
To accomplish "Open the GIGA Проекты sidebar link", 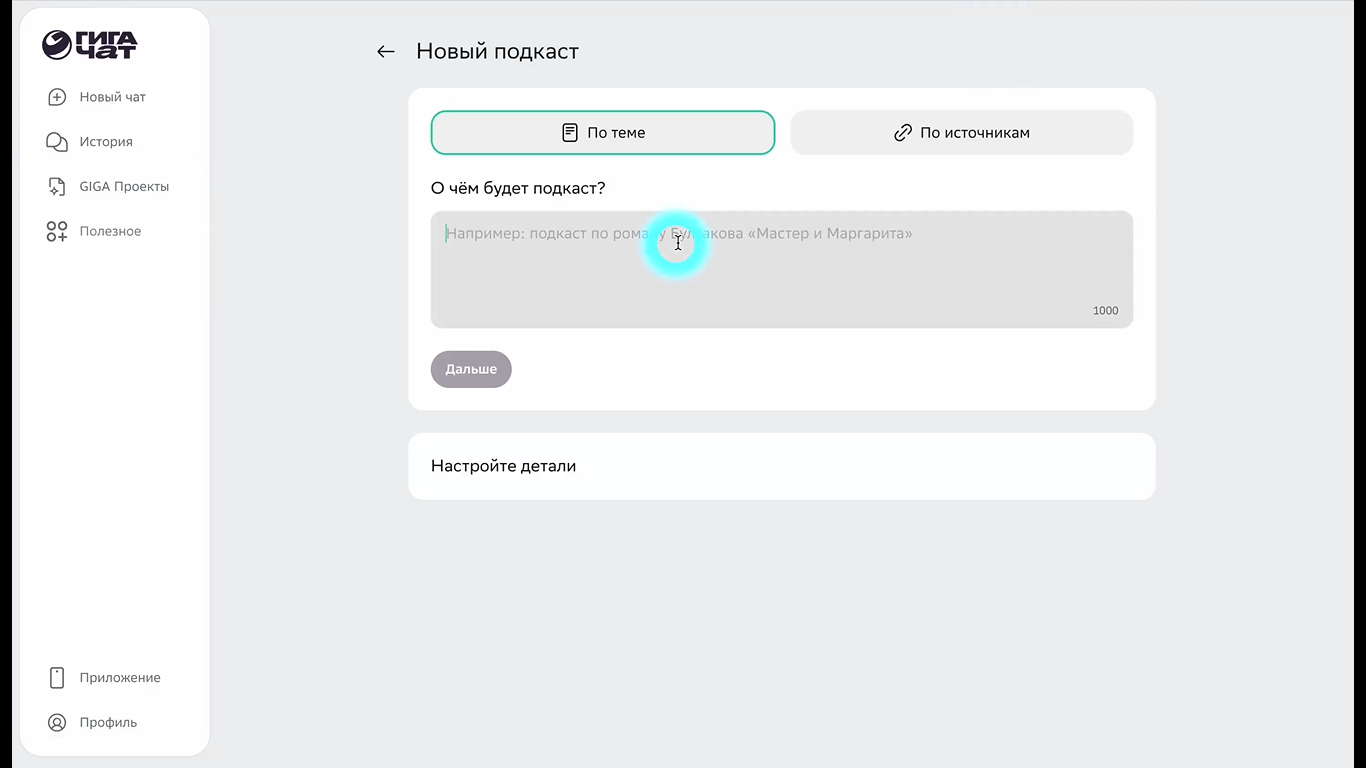I will [x=124, y=187].
